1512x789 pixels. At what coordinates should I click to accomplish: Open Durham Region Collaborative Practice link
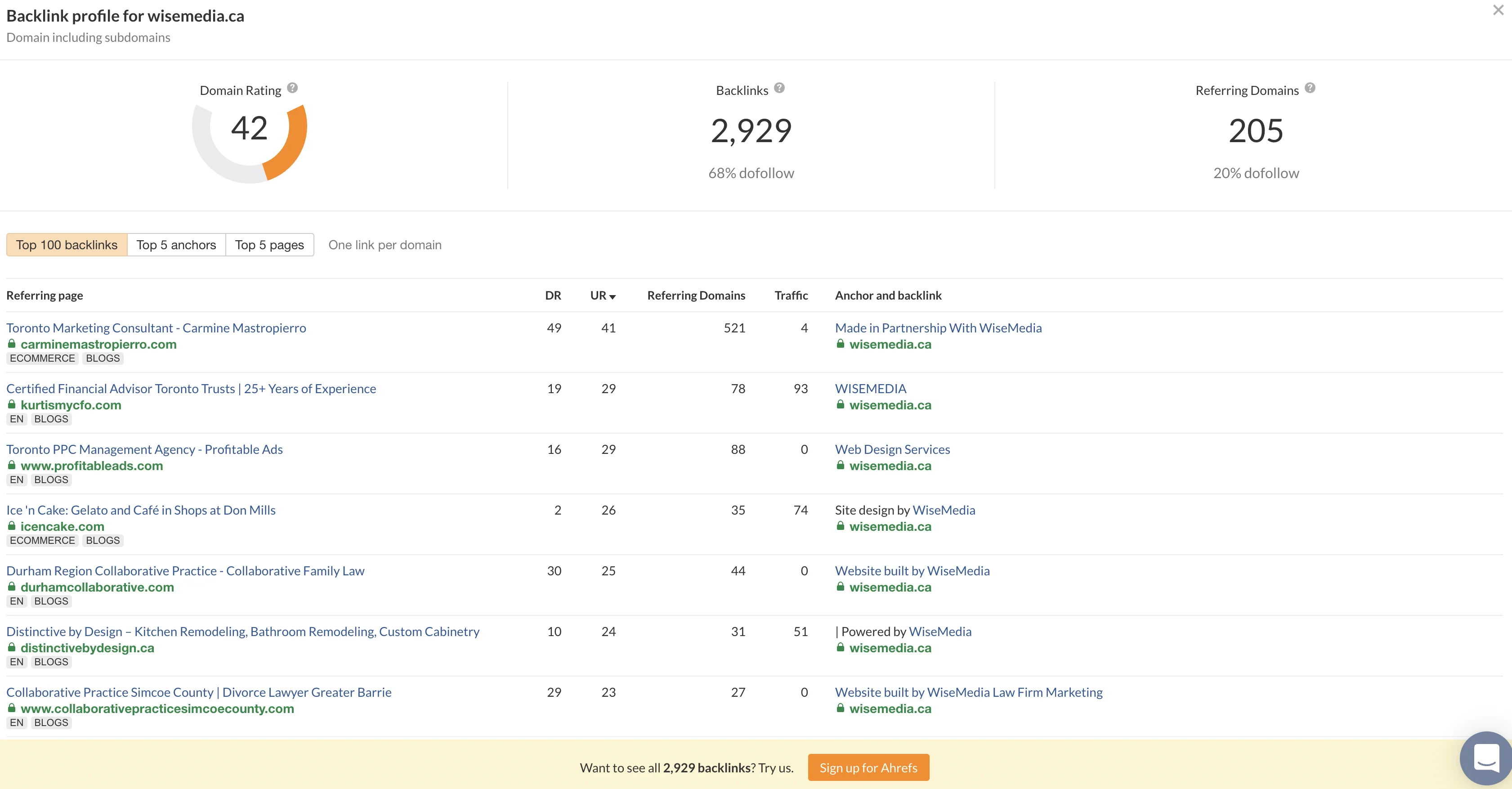click(x=185, y=571)
